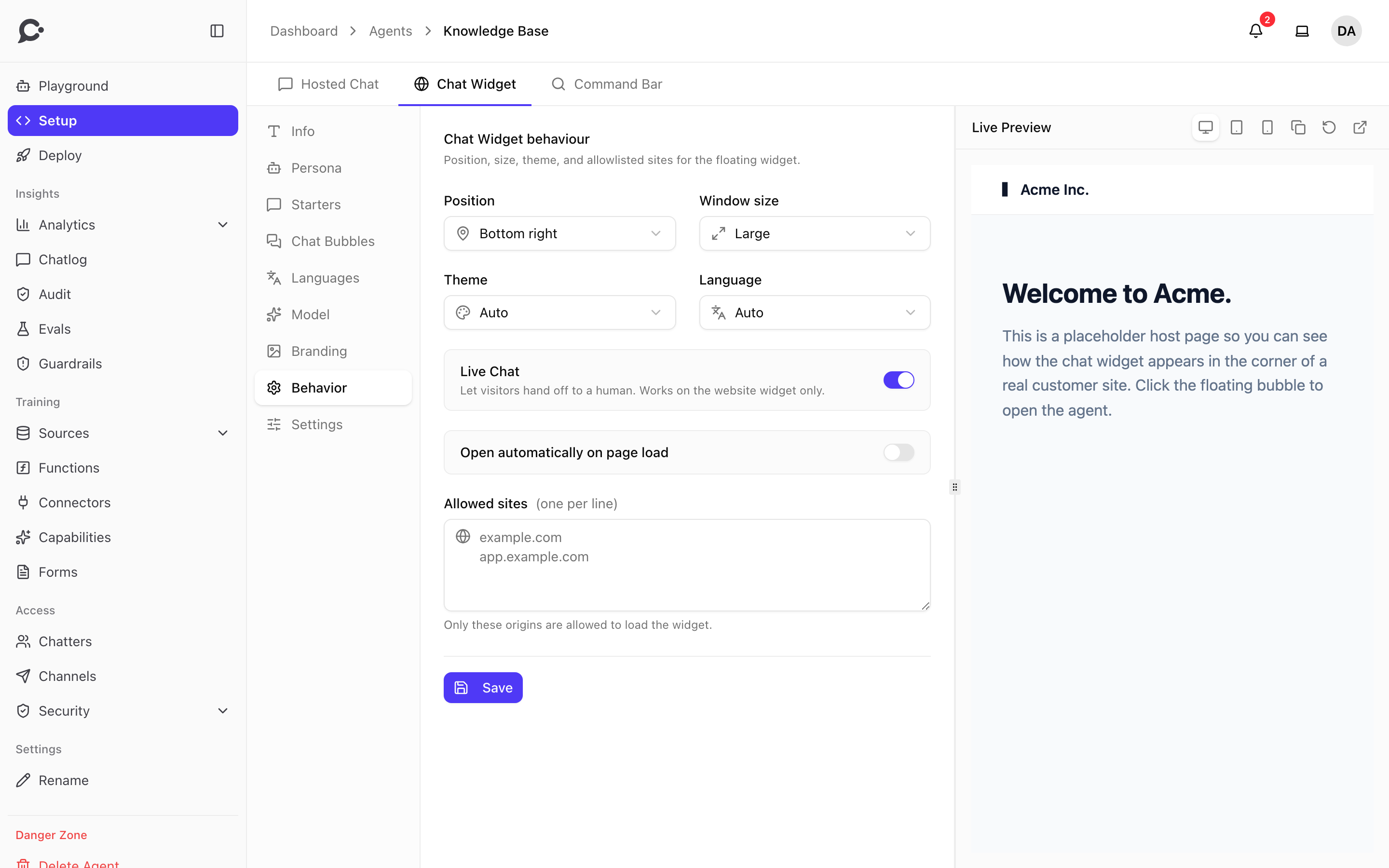Click the Save button
This screenshot has width=1389, height=868.
(x=483, y=688)
